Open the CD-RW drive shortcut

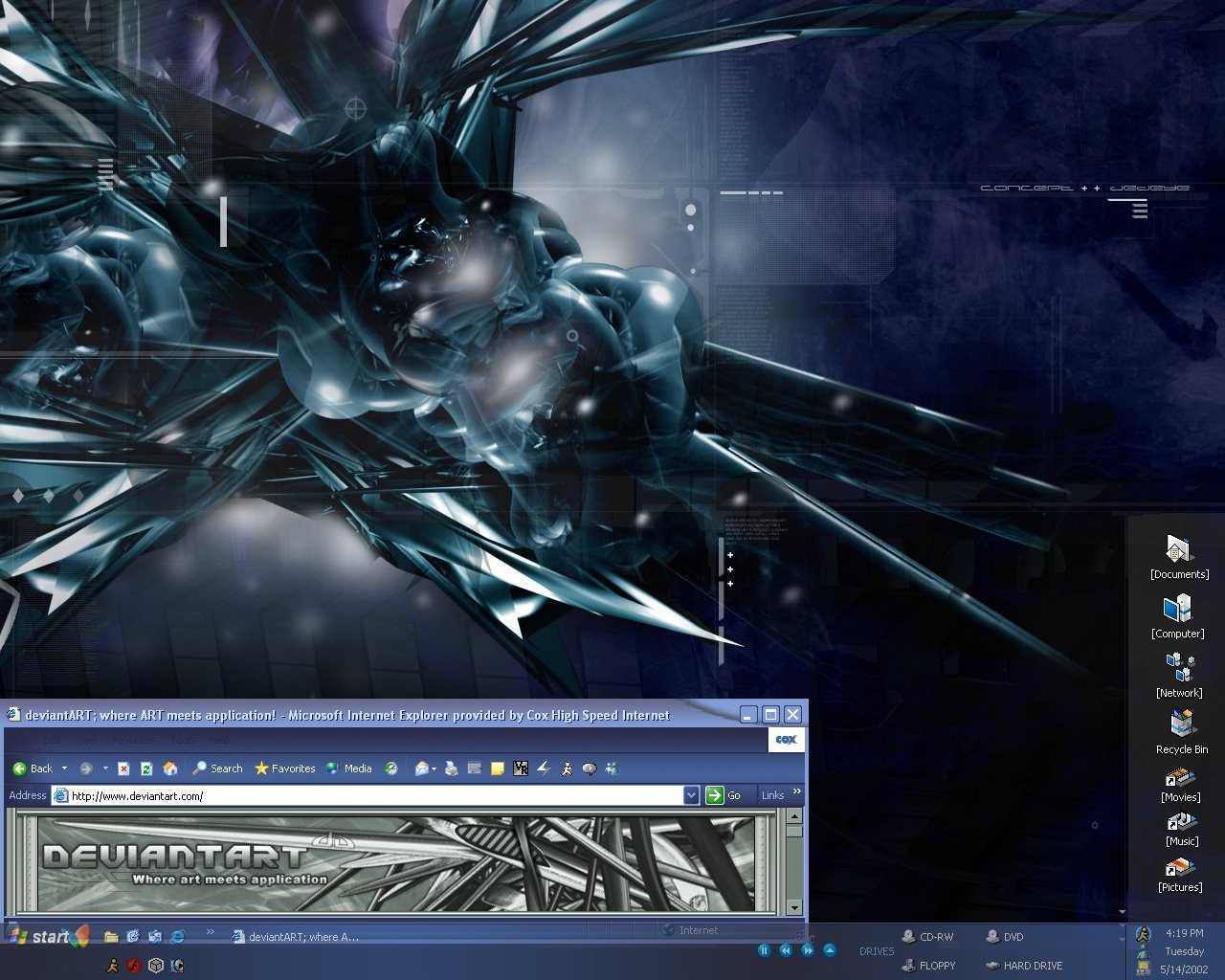click(x=927, y=937)
